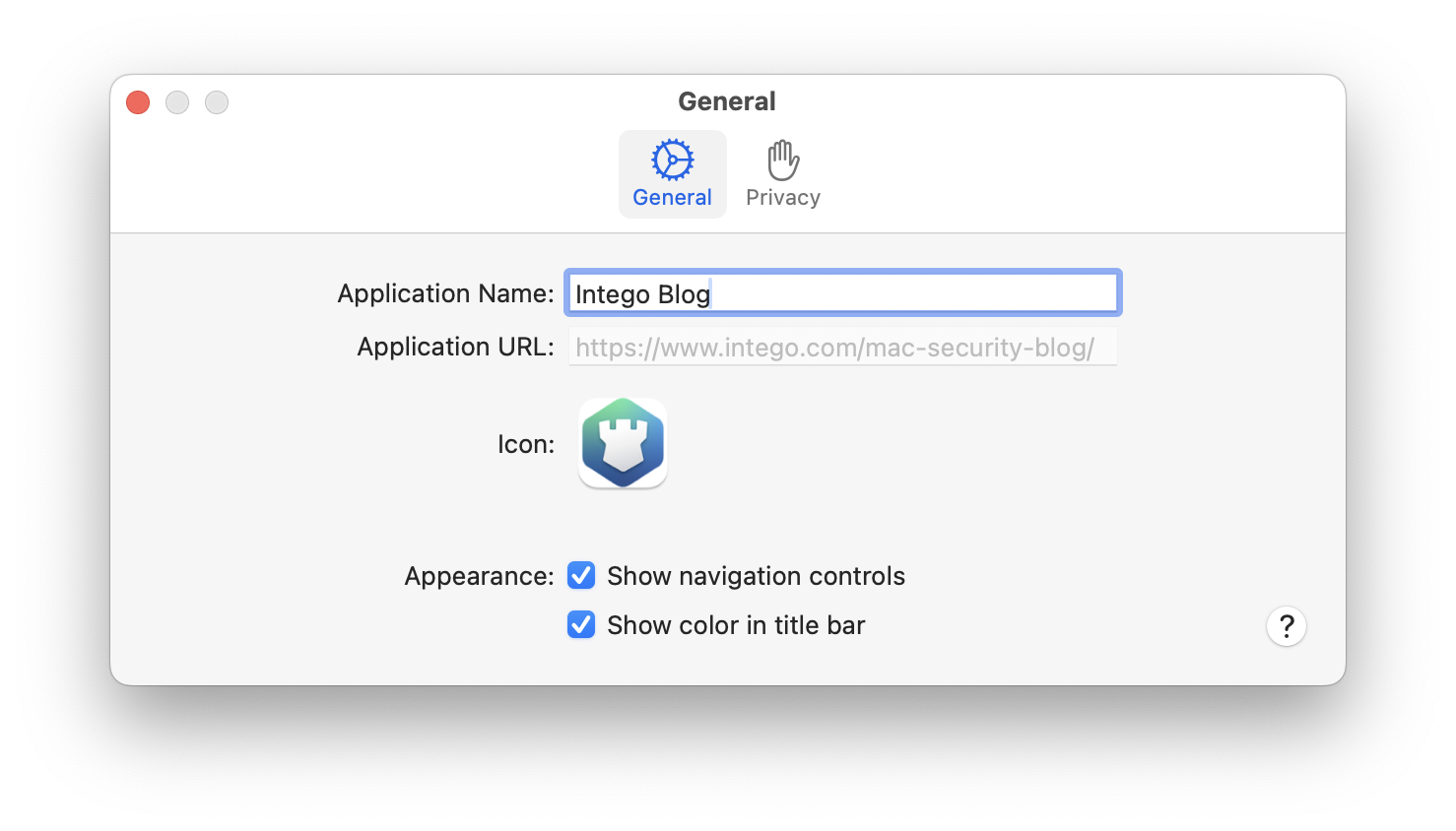Click the Intego shield application icon
Image resolution: width=1456 pixels, height=831 pixels.
pyautogui.click(x=623, y=443)
